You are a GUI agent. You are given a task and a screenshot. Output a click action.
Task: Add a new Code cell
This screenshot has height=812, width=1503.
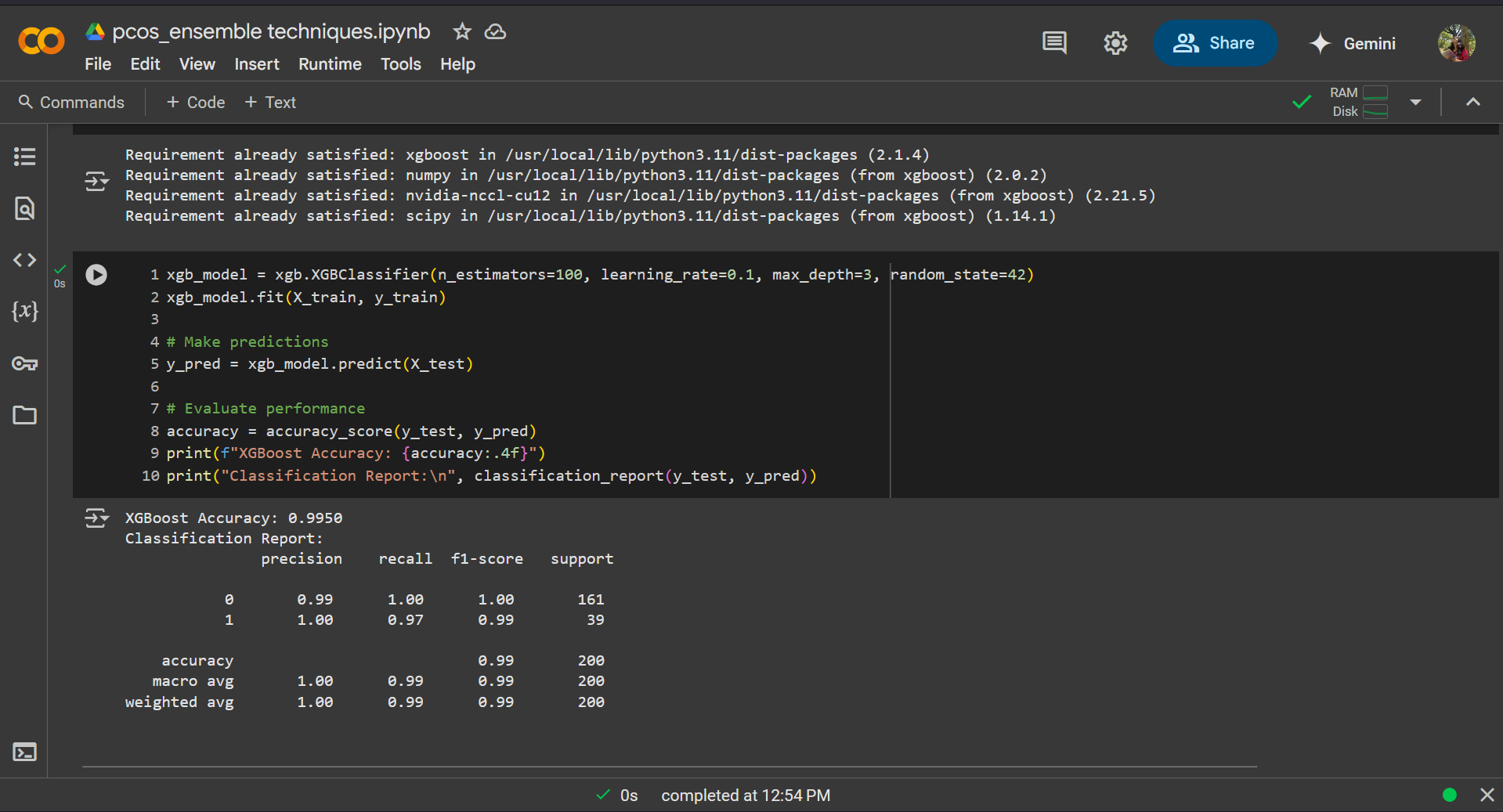pyautogui.click(x=196, y=103)
